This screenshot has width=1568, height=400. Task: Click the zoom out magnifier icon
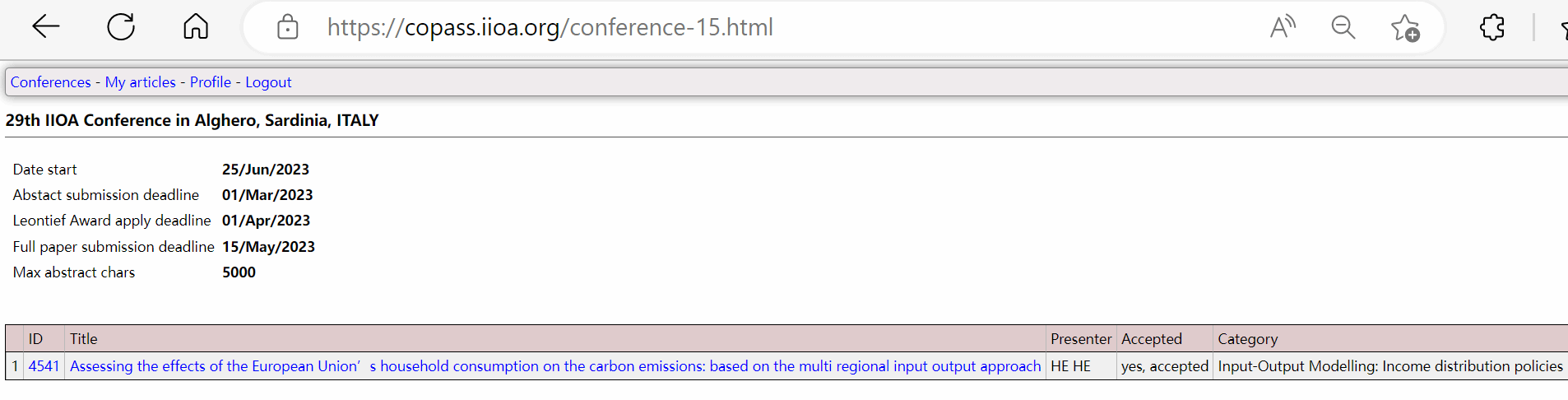tap(1343, 27)
